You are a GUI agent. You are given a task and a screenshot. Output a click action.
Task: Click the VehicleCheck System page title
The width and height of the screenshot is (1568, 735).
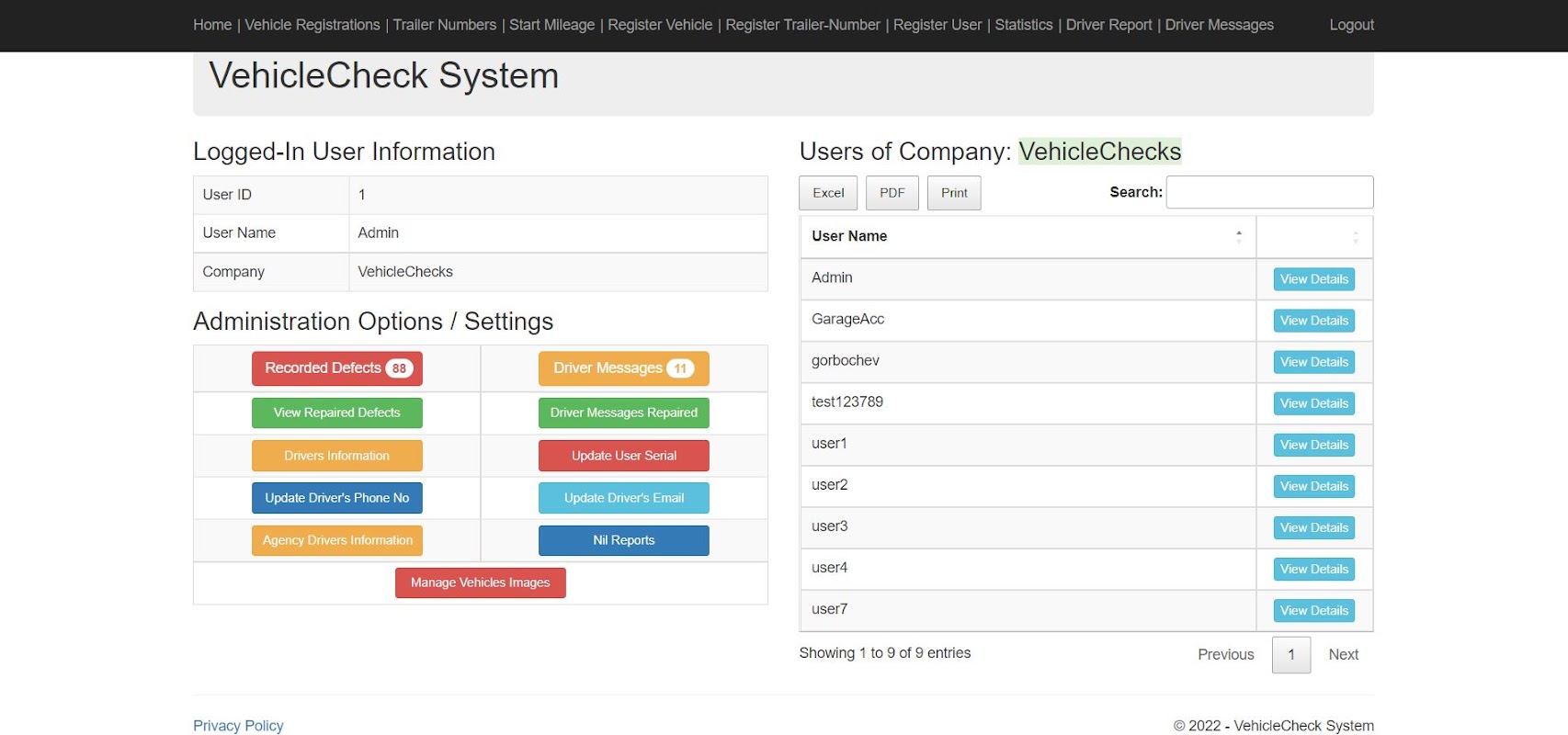[384, 75]
